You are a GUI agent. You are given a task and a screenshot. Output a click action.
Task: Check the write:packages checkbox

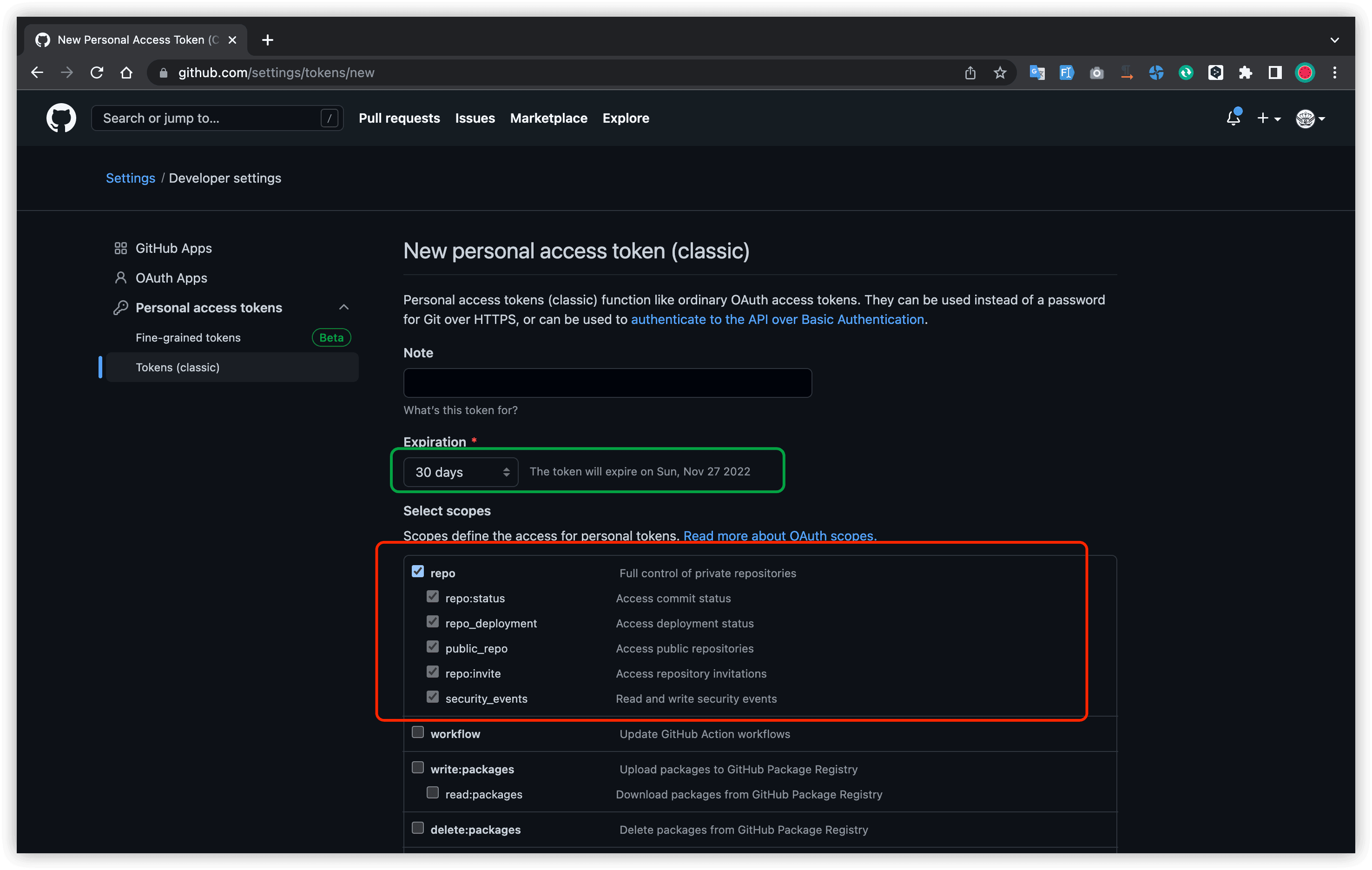[418, 767]
